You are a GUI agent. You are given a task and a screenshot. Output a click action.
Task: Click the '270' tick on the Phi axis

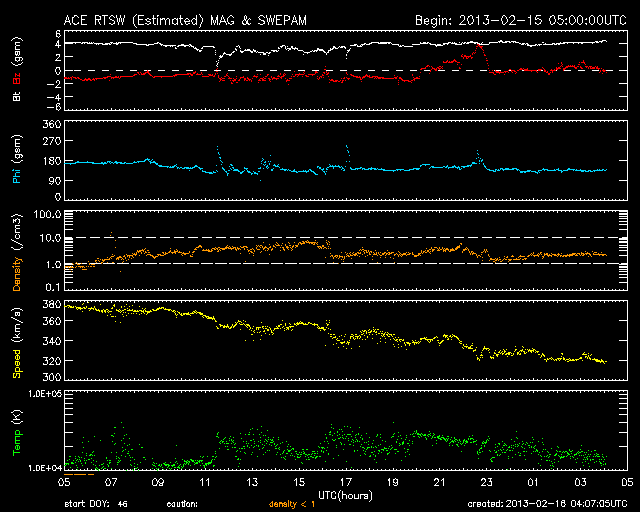coord(52,141)
